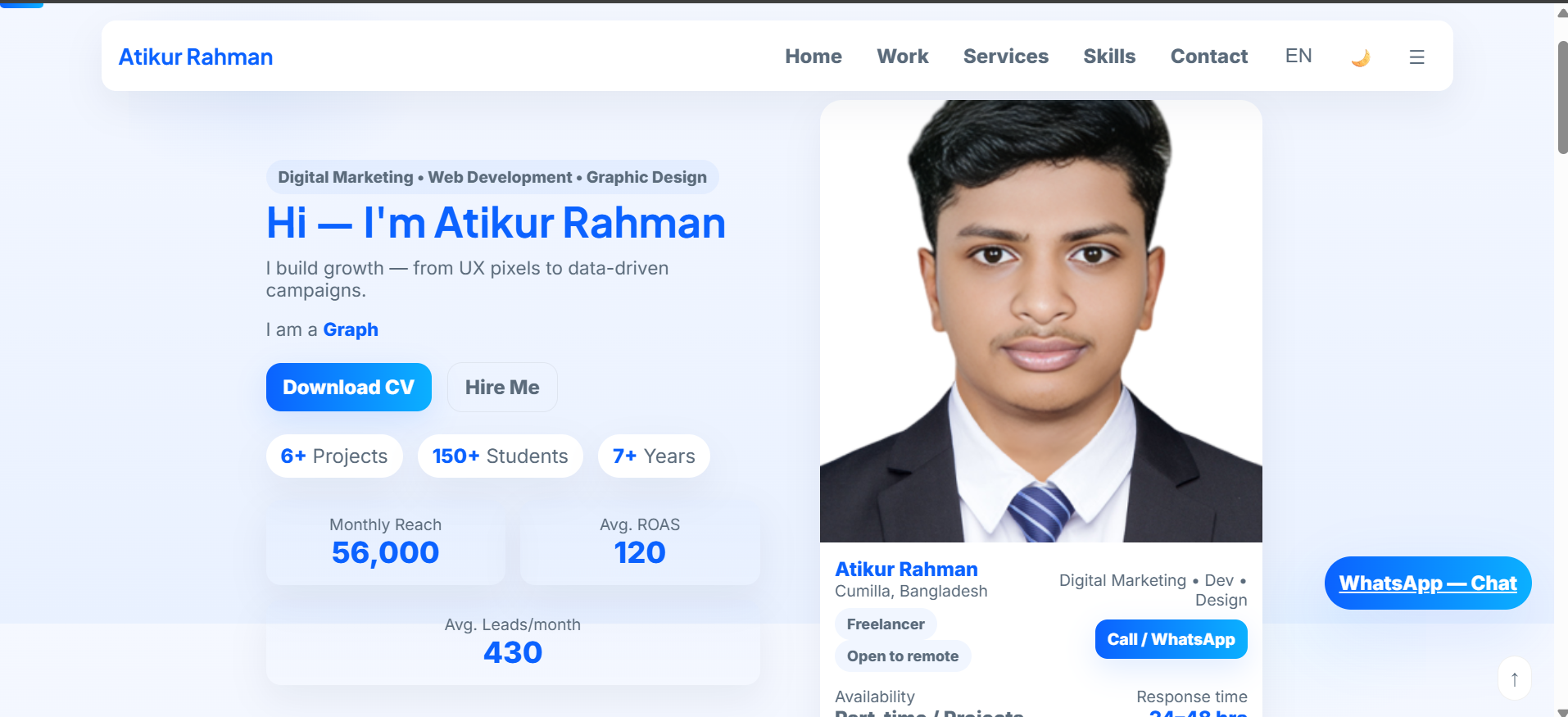The image size is (1568, 717).
Task: Toggle dark mode with the moon icon
Action: [x=1360, y=57]
